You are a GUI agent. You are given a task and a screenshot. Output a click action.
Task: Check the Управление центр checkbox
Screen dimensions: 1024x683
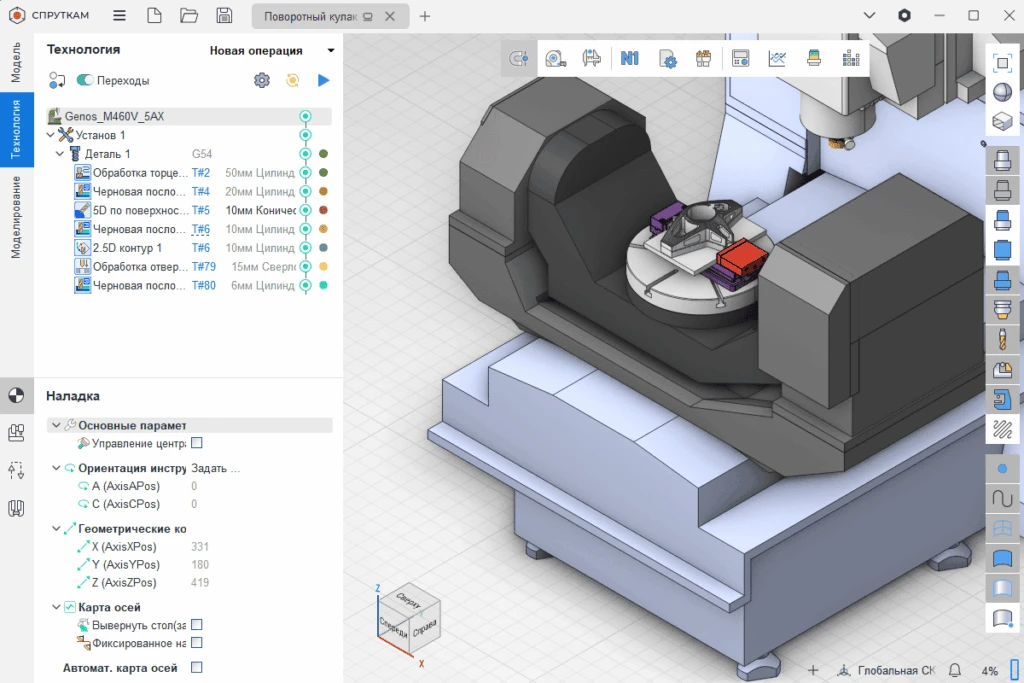(x=197, y=443)
